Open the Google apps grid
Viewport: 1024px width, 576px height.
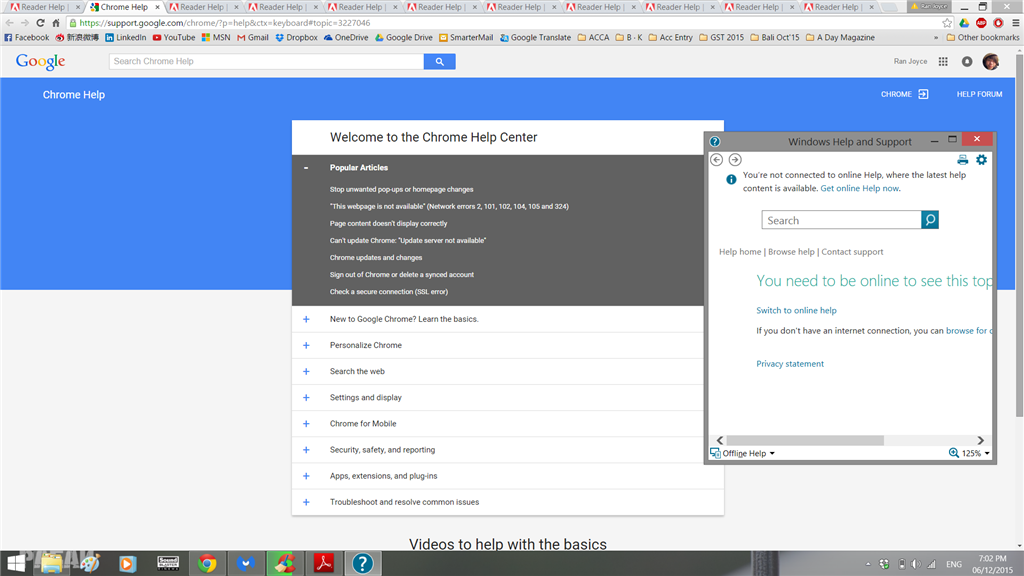point(943,61)
